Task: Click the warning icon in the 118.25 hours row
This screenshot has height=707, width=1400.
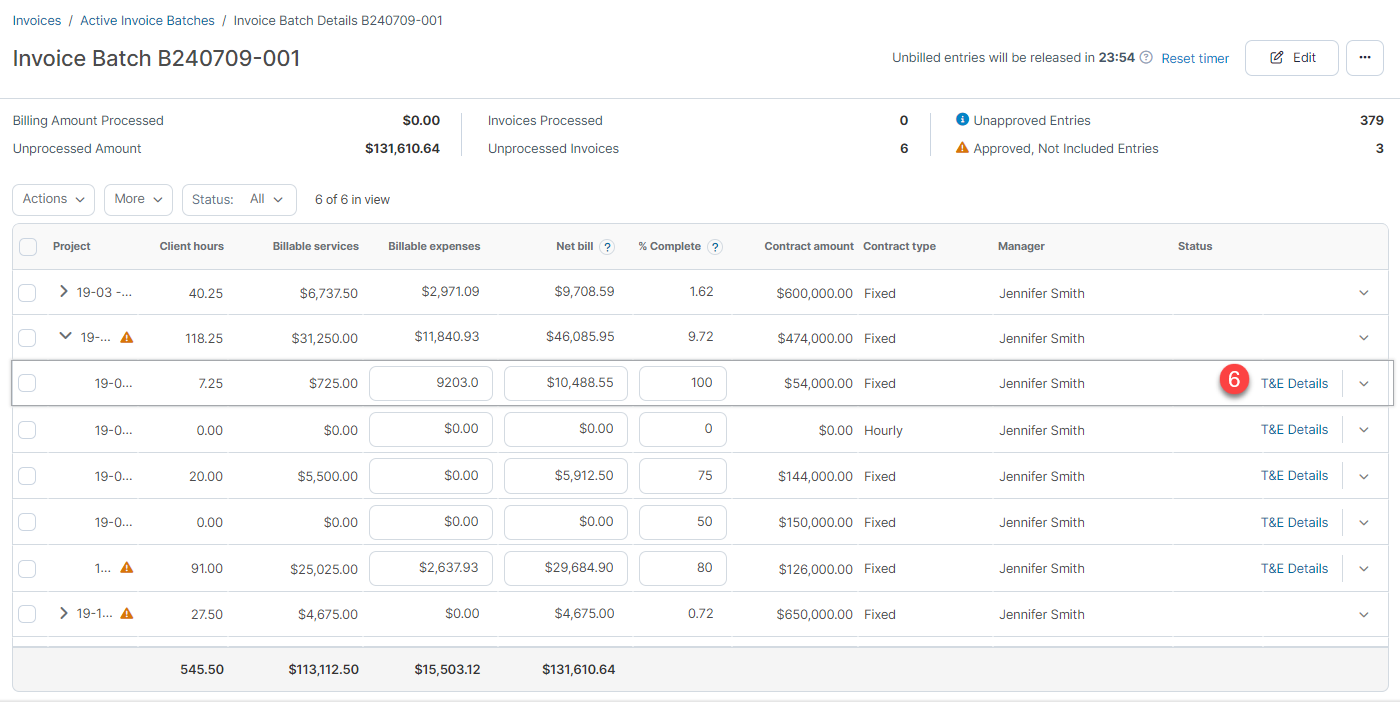Action: click(x=127, y=338)
